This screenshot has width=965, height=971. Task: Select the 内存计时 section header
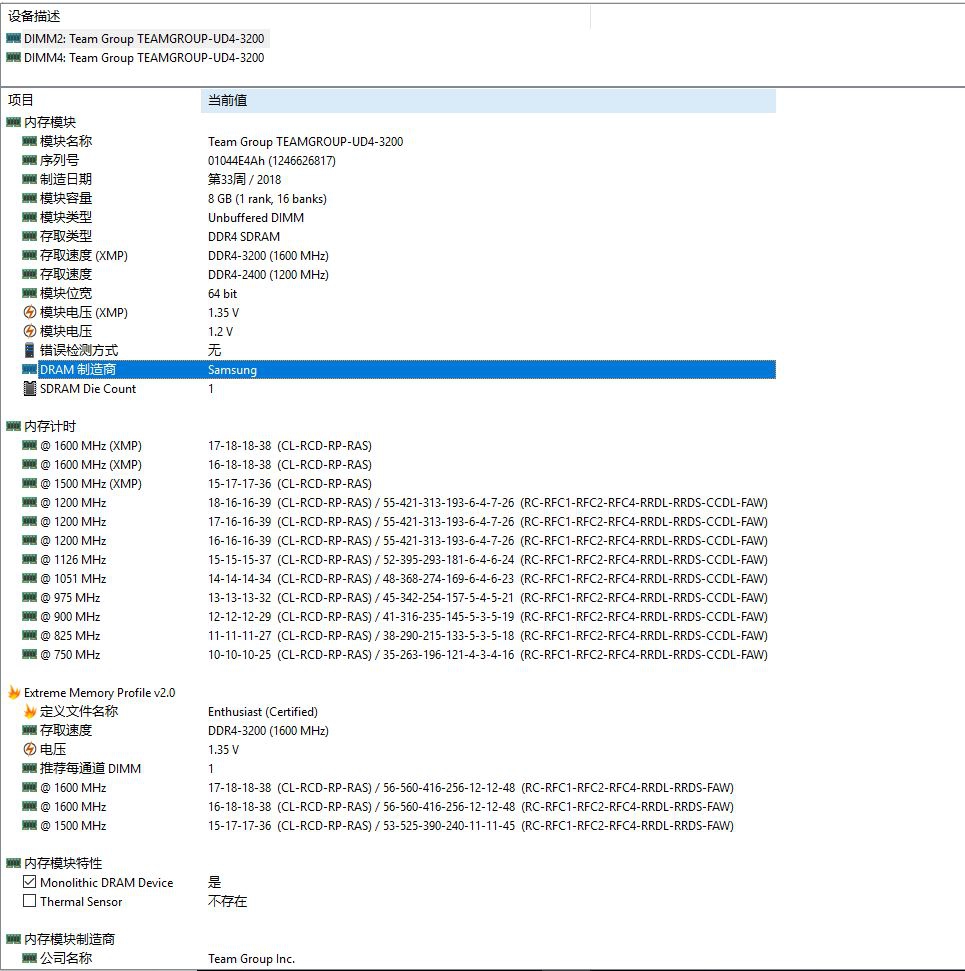50,426
